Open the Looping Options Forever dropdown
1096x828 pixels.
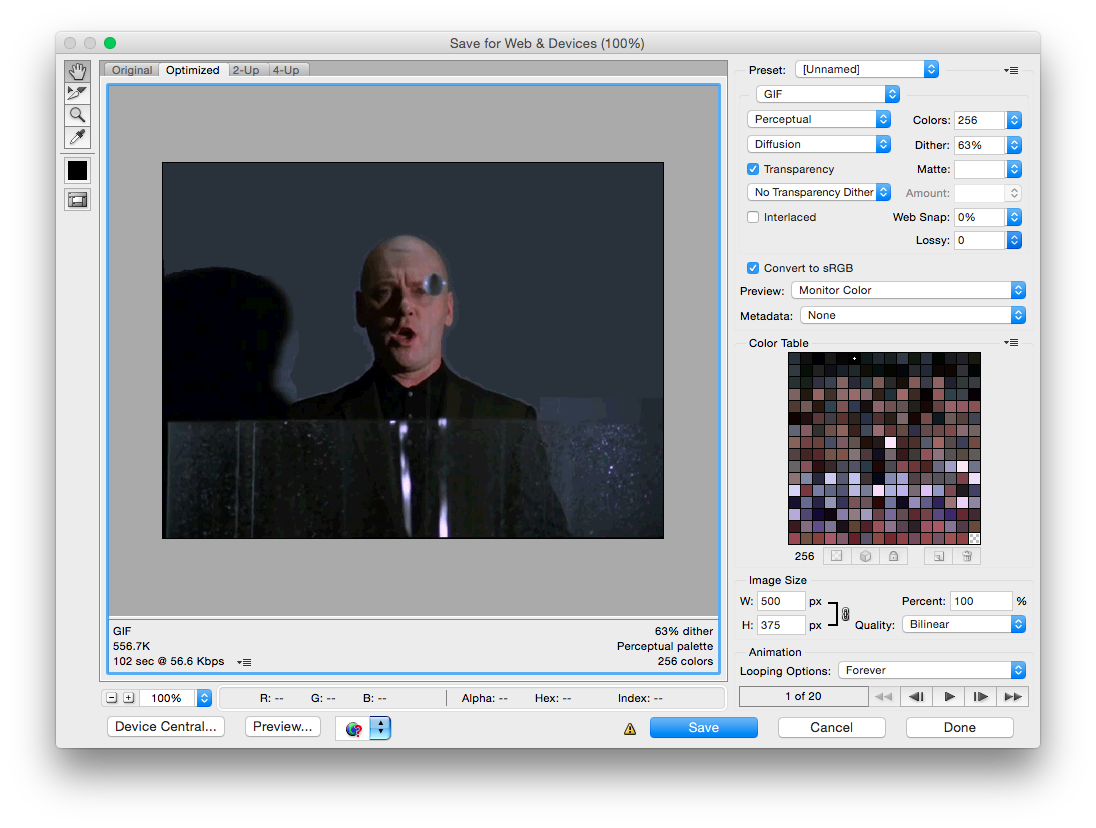pos(932,670)
